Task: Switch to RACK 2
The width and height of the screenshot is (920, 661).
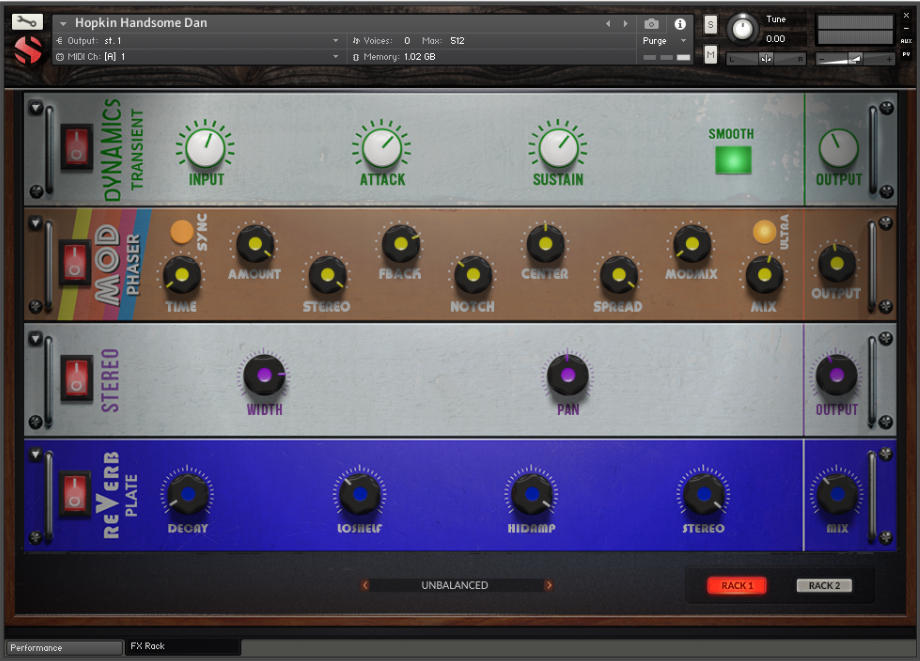Action: tap(822, 585)
